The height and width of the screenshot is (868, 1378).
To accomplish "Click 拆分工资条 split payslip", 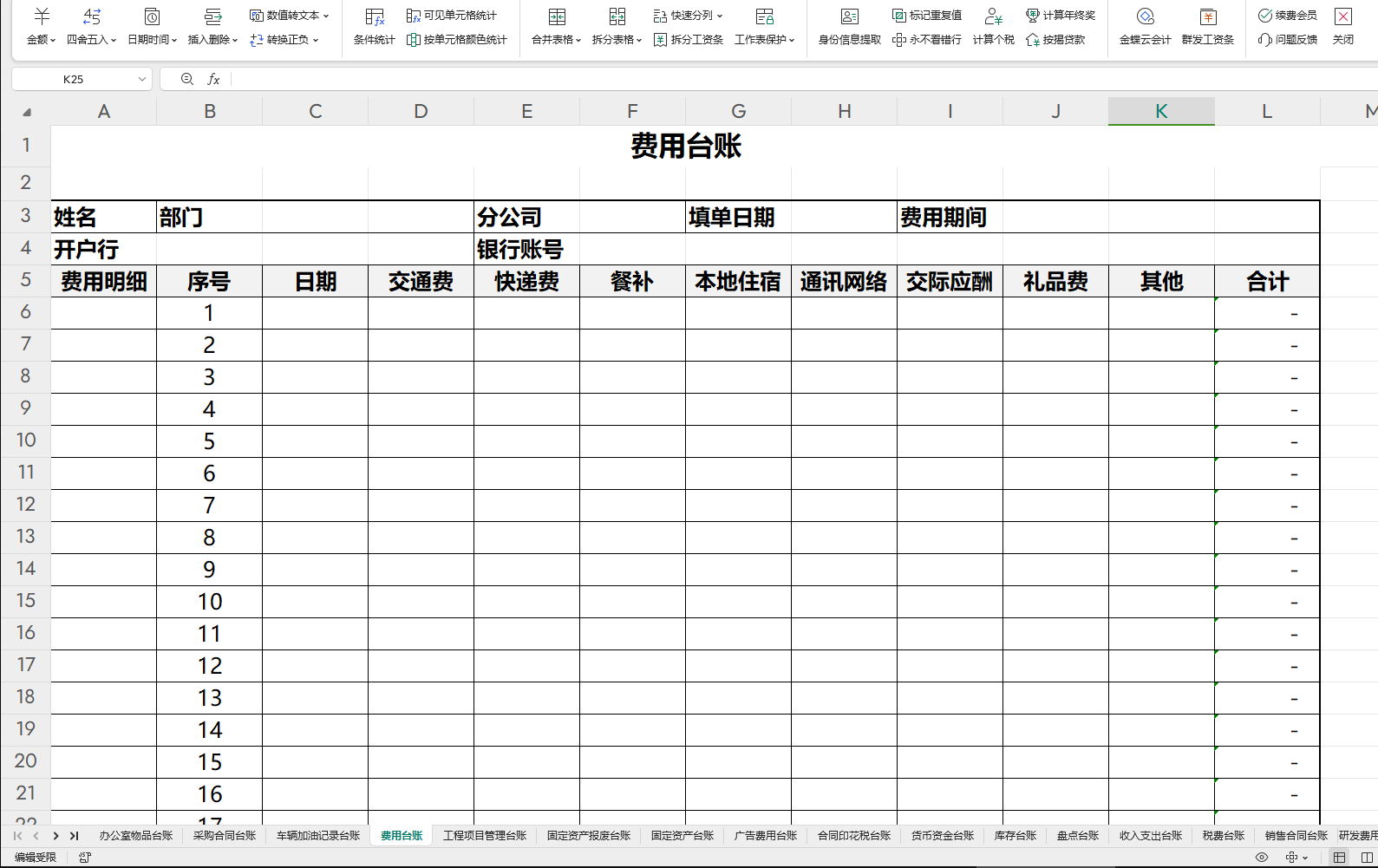I will 689,40.
